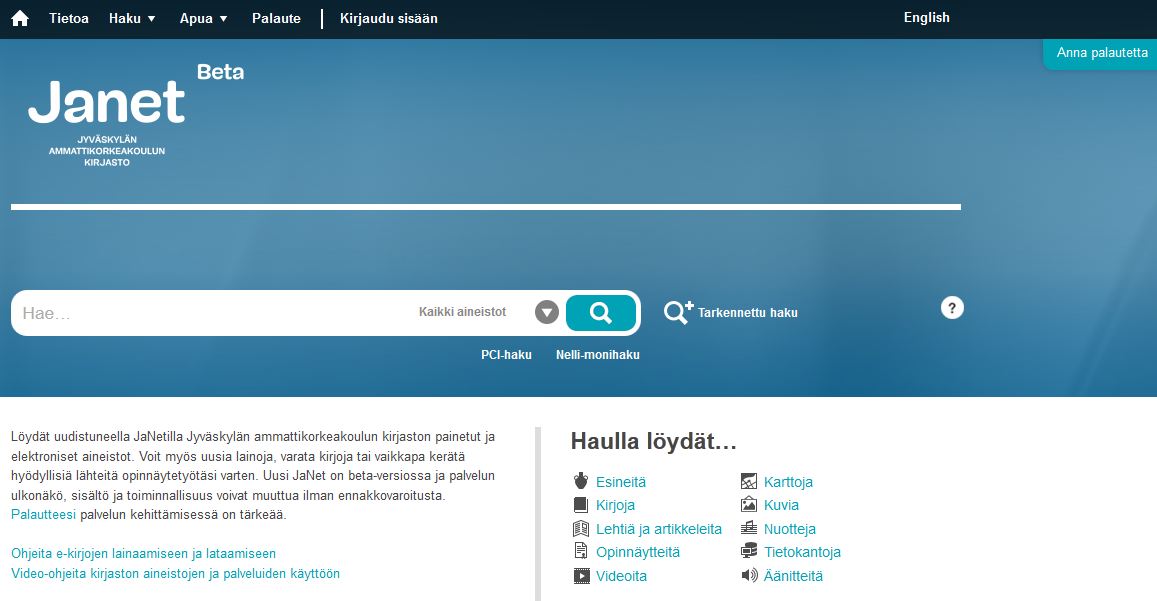Image resolution: width=1157 pixels, height=601 pixels.
Task: Click the Anna palautetta feedback button
Action: click(1101, 53)
